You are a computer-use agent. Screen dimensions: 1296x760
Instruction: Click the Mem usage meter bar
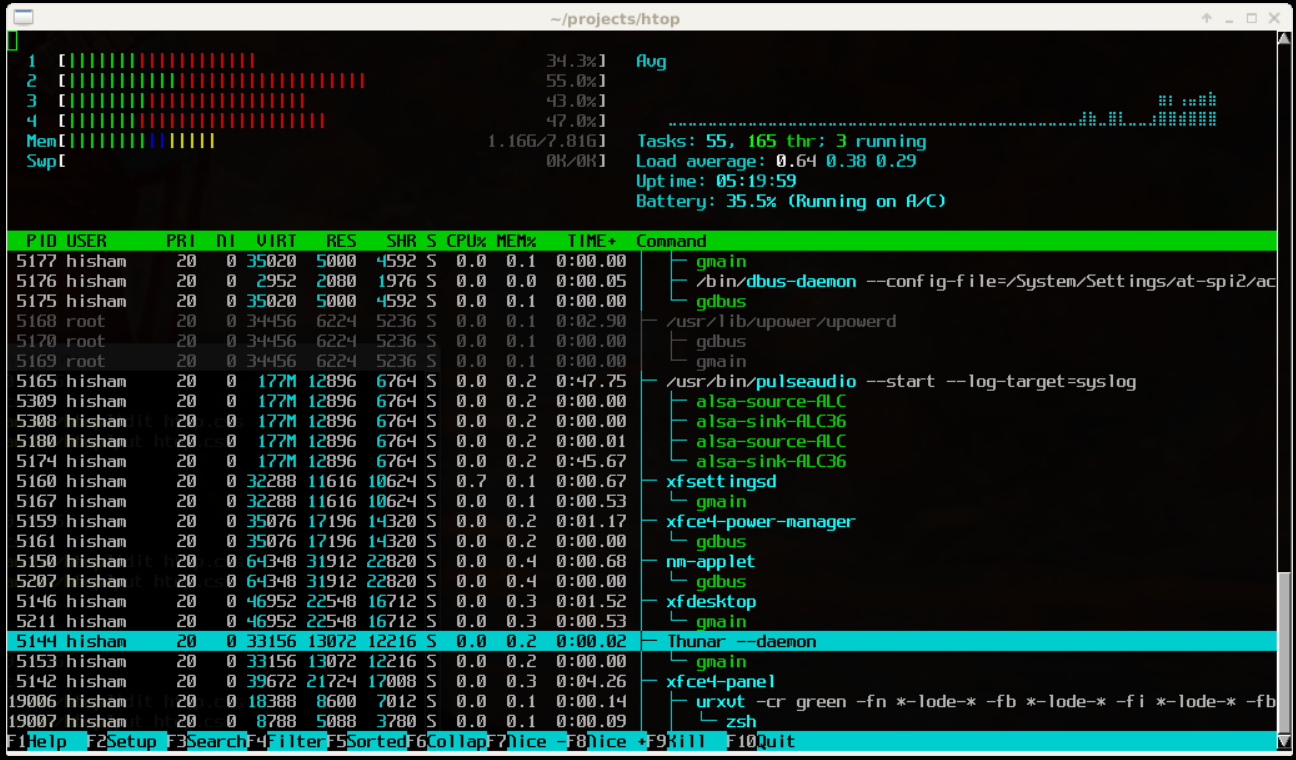tap(332, 141)
